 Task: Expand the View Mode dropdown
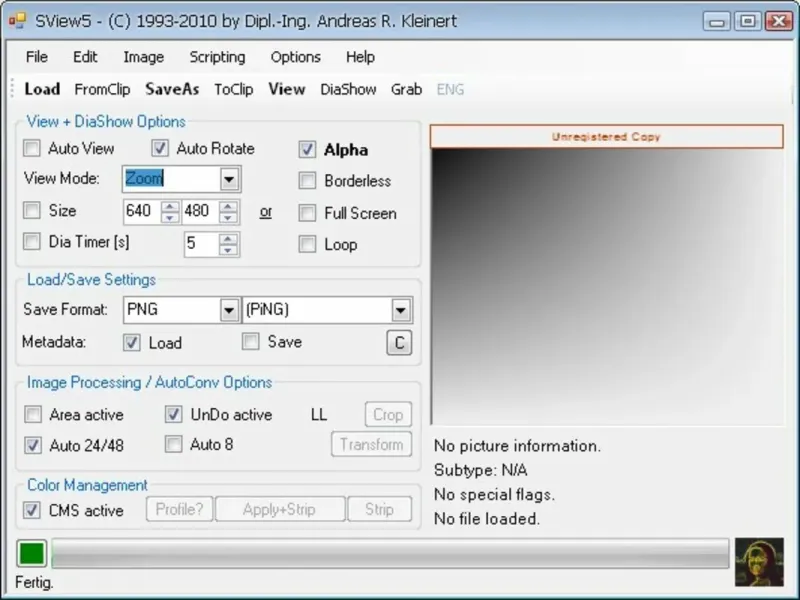229,179
